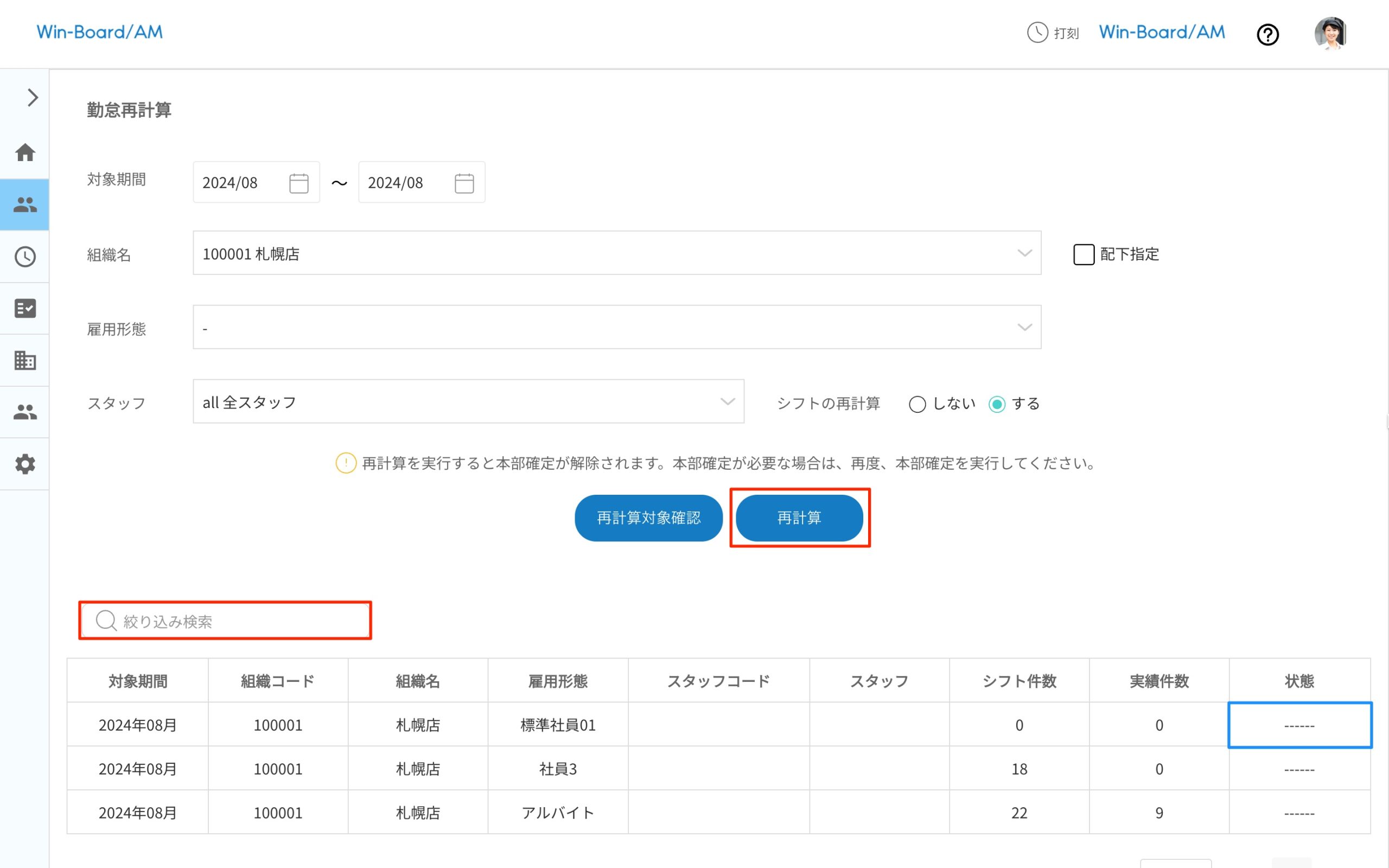Select the する radio button
Screen dimensions: 1389x868
(x=997, y=404)
